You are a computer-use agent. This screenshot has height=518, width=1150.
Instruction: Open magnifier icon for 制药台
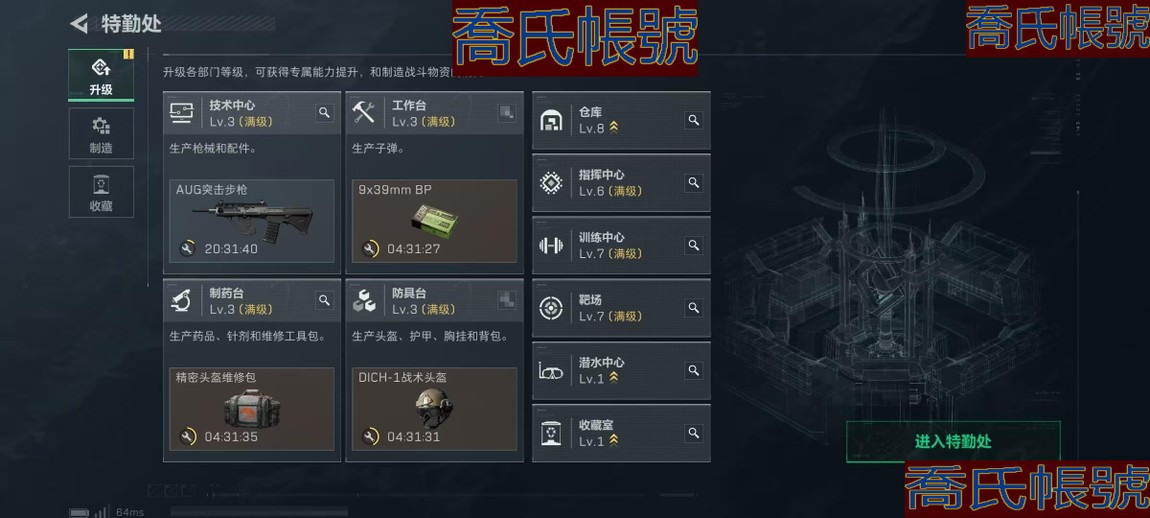tap(324, 299)
